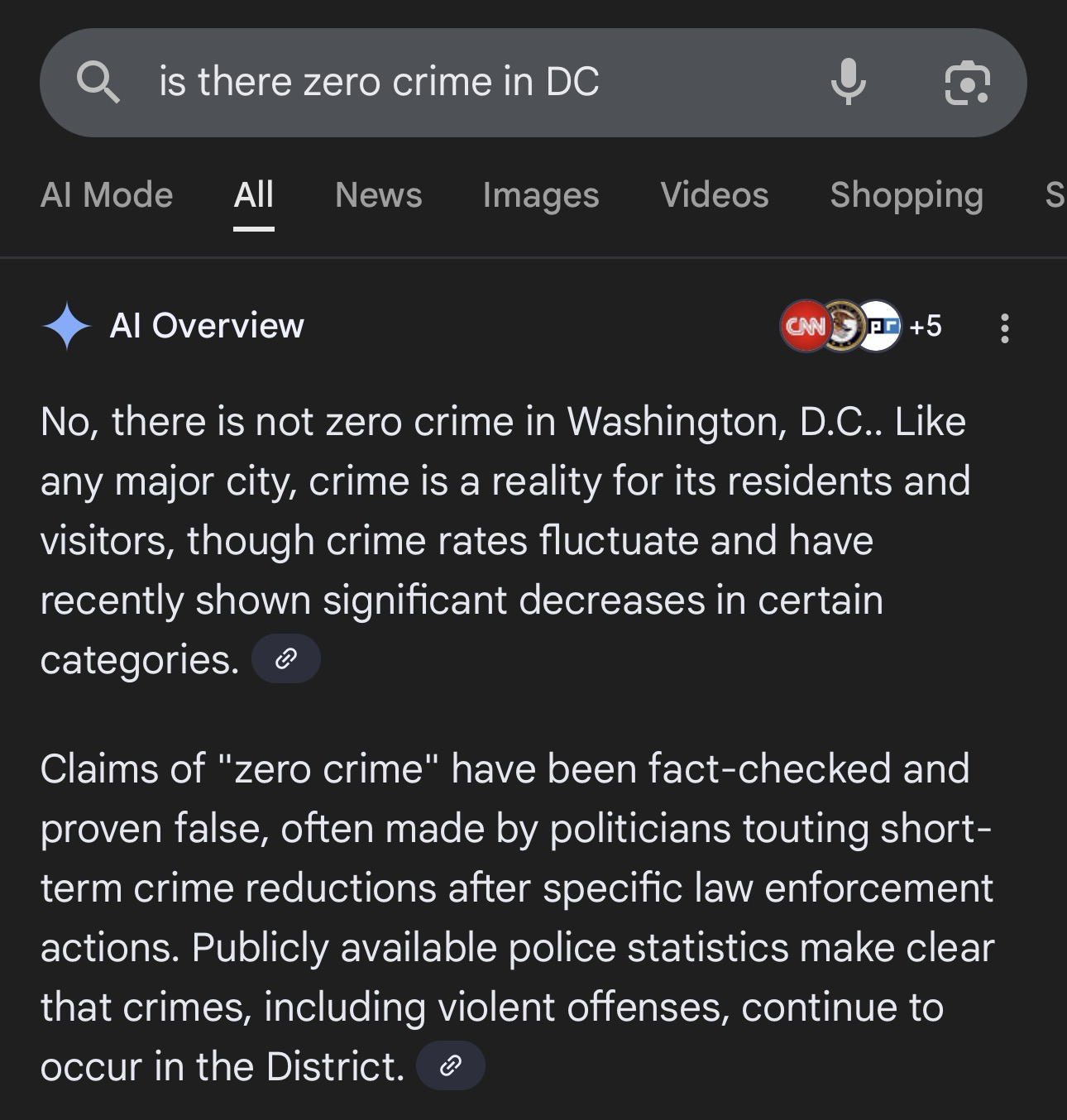The image size is (1067, 1120).
Task: Click the search query text field
Action: (x=463, y=83)
